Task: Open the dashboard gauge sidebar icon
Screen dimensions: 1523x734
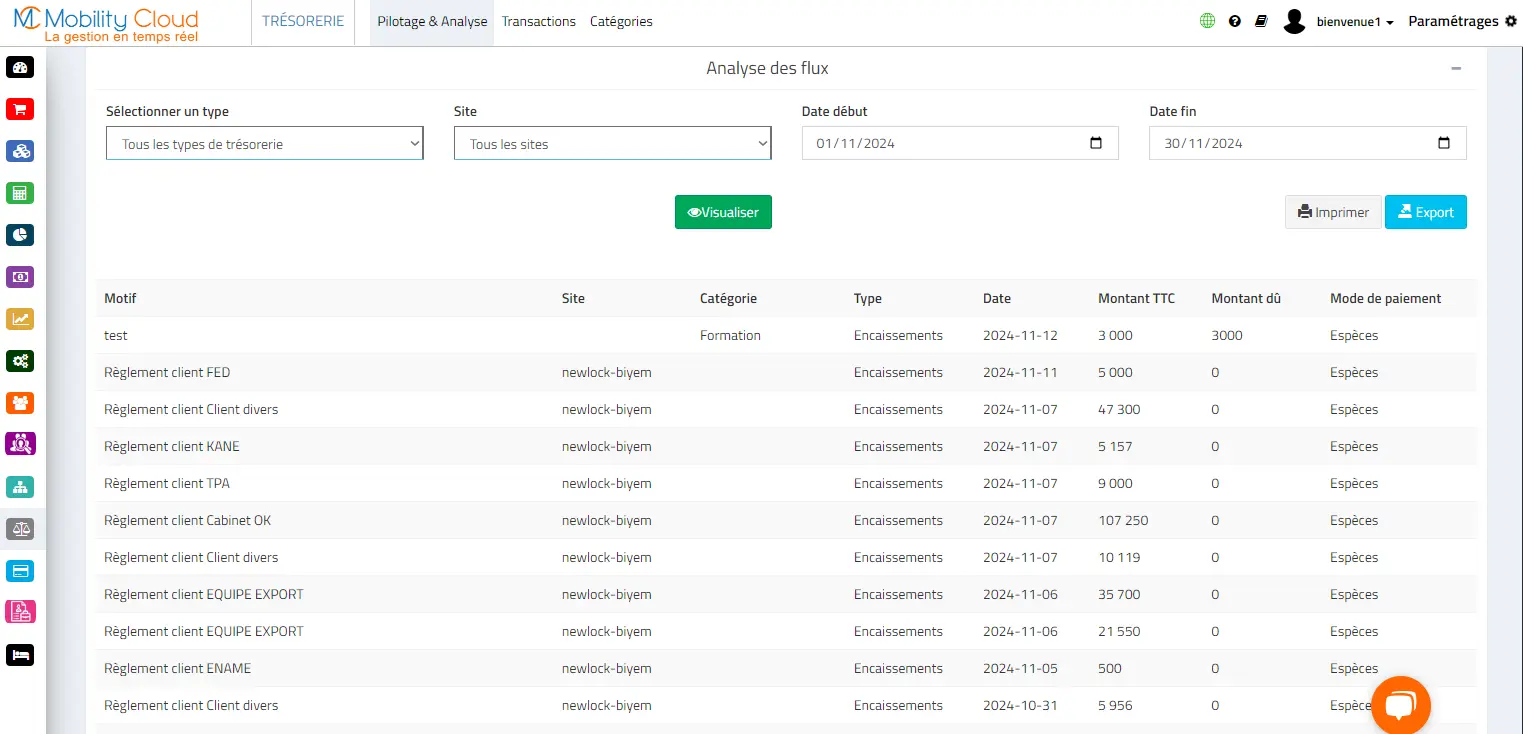Action: (x=20, y=67)
